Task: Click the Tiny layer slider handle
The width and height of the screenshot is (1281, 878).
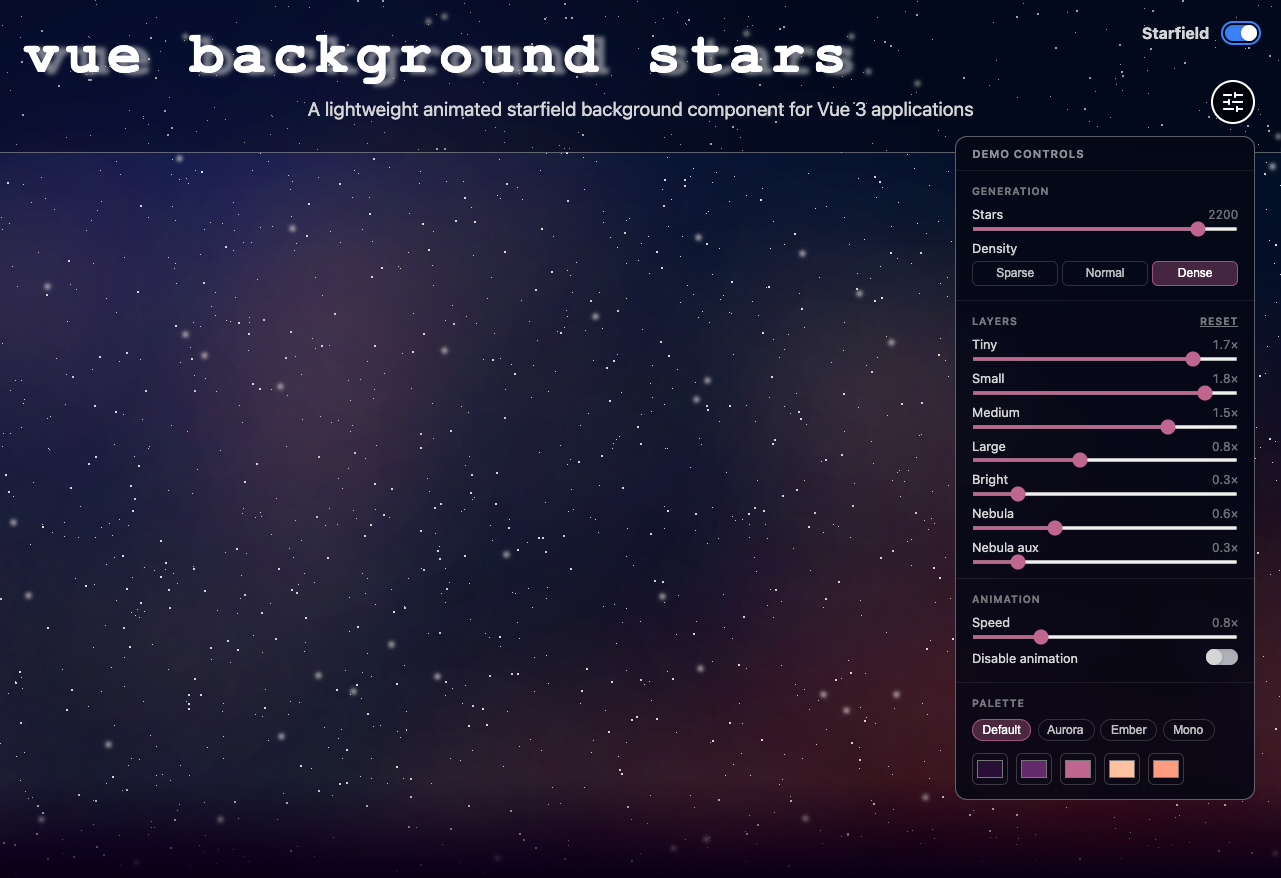Action: click(x=1193, y=359)
